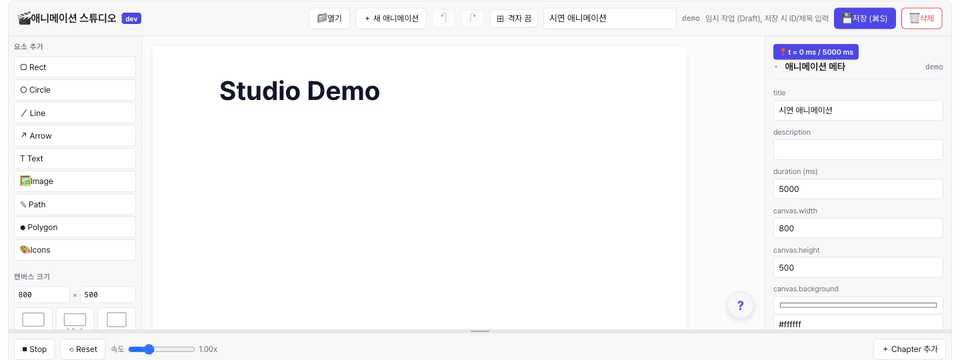
Task: Add a Rect element
Action: (75, 67)
